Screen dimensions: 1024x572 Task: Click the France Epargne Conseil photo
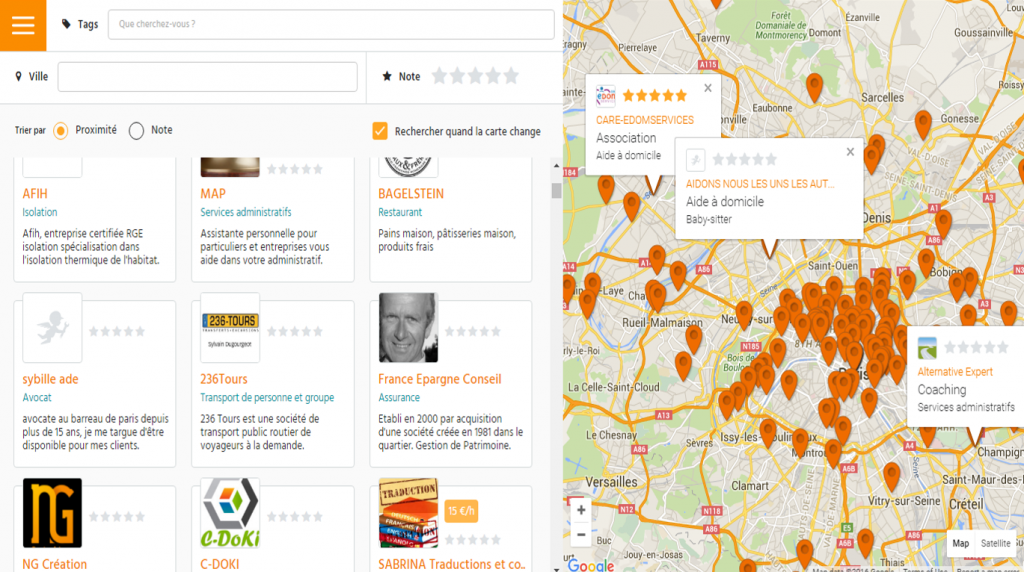click(408, 328)
